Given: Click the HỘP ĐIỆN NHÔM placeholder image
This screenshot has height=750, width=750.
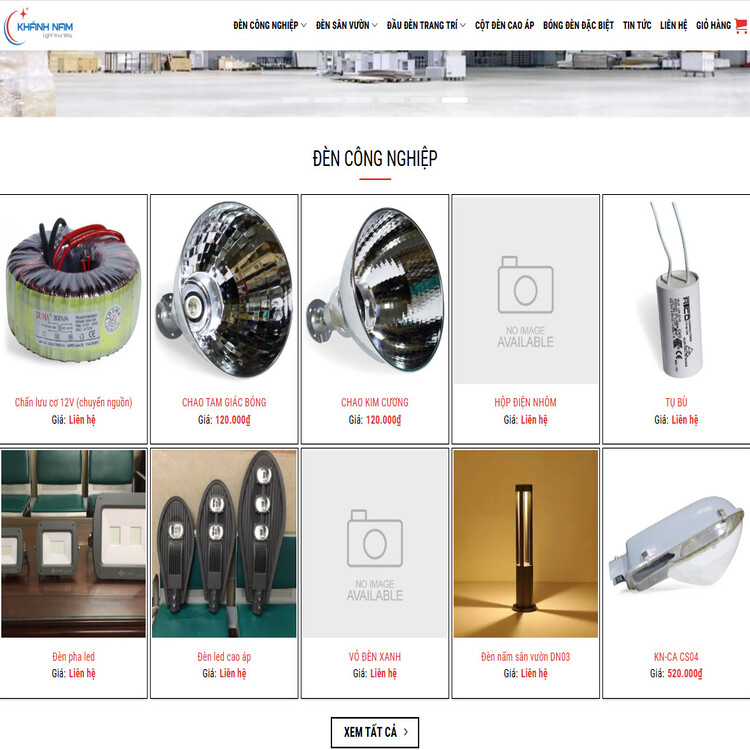Looking at the screenshot, I should (525, 290).
